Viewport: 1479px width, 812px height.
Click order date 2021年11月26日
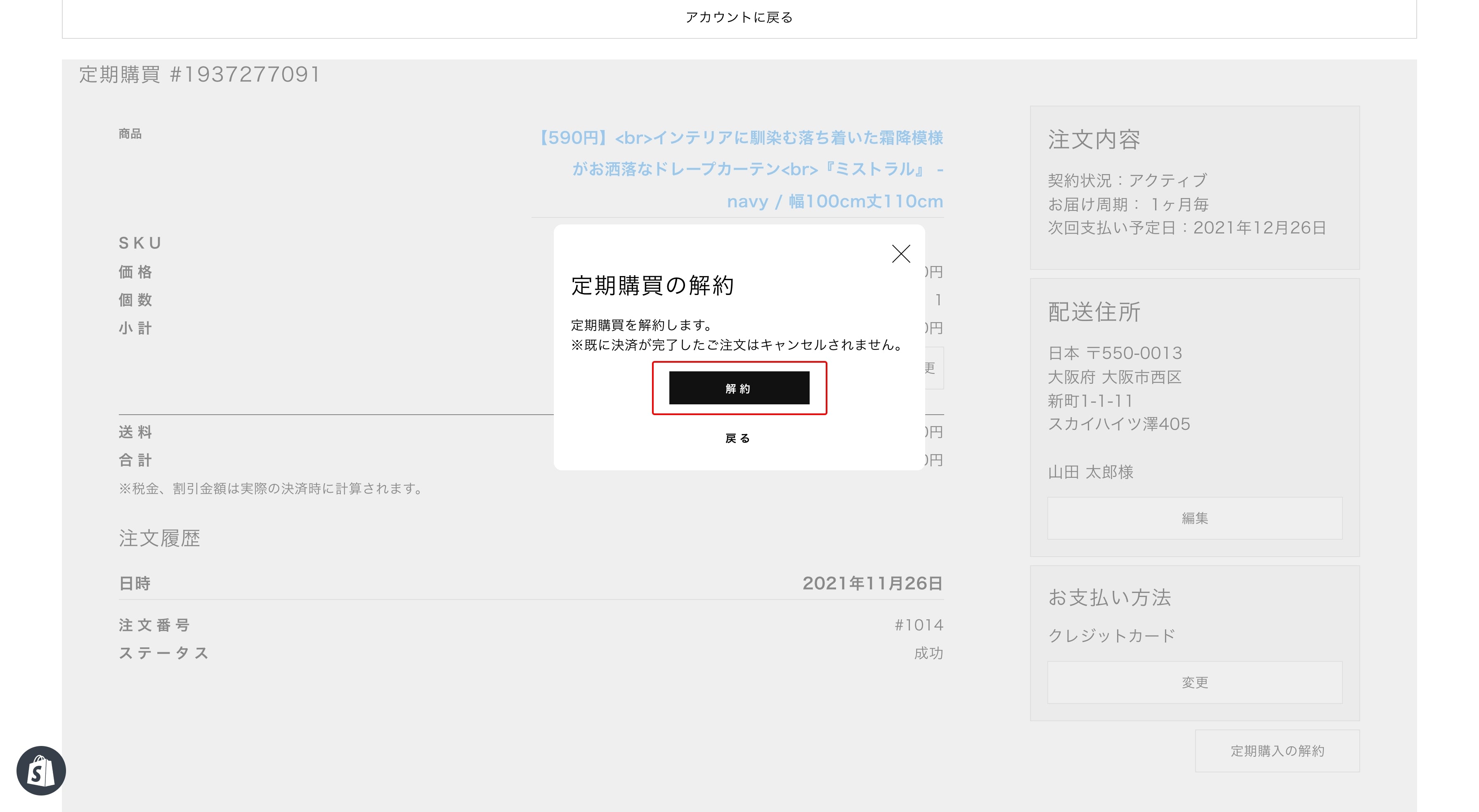click(873, 583)
